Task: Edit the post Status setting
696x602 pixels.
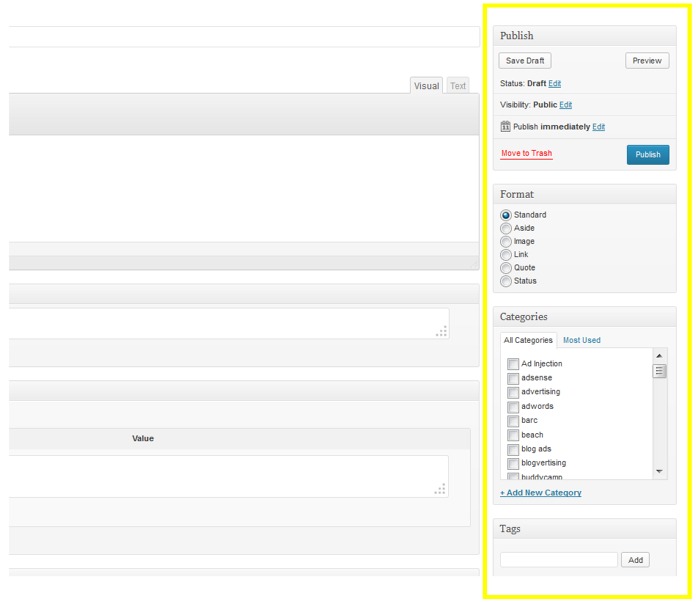Action: (555, 83)
